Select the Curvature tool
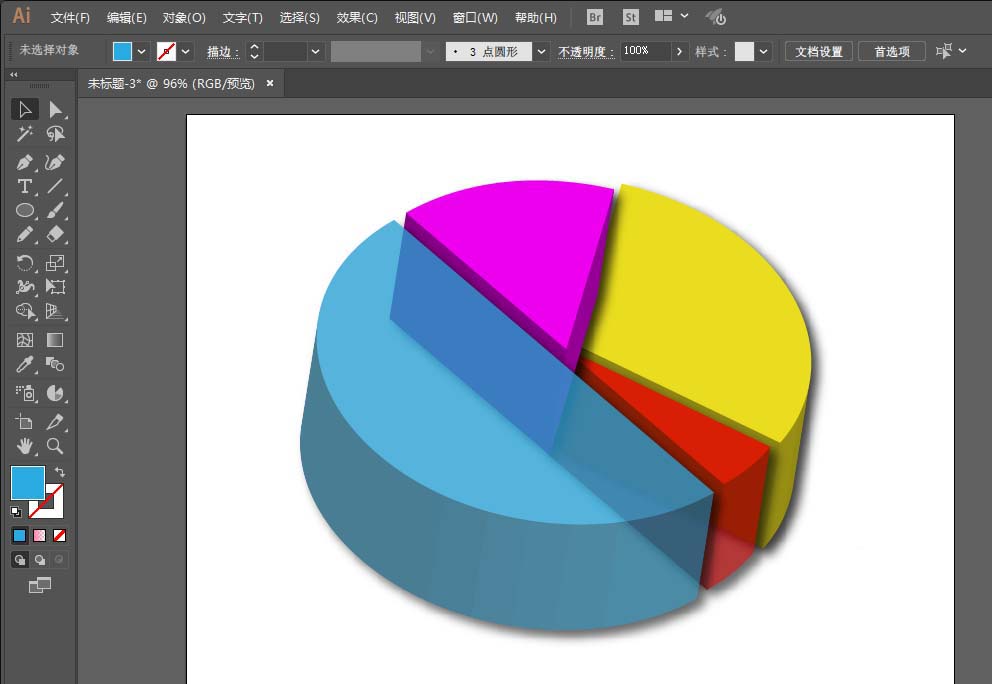992x684 pixels. pyautogui.click(x=55, y=163)
